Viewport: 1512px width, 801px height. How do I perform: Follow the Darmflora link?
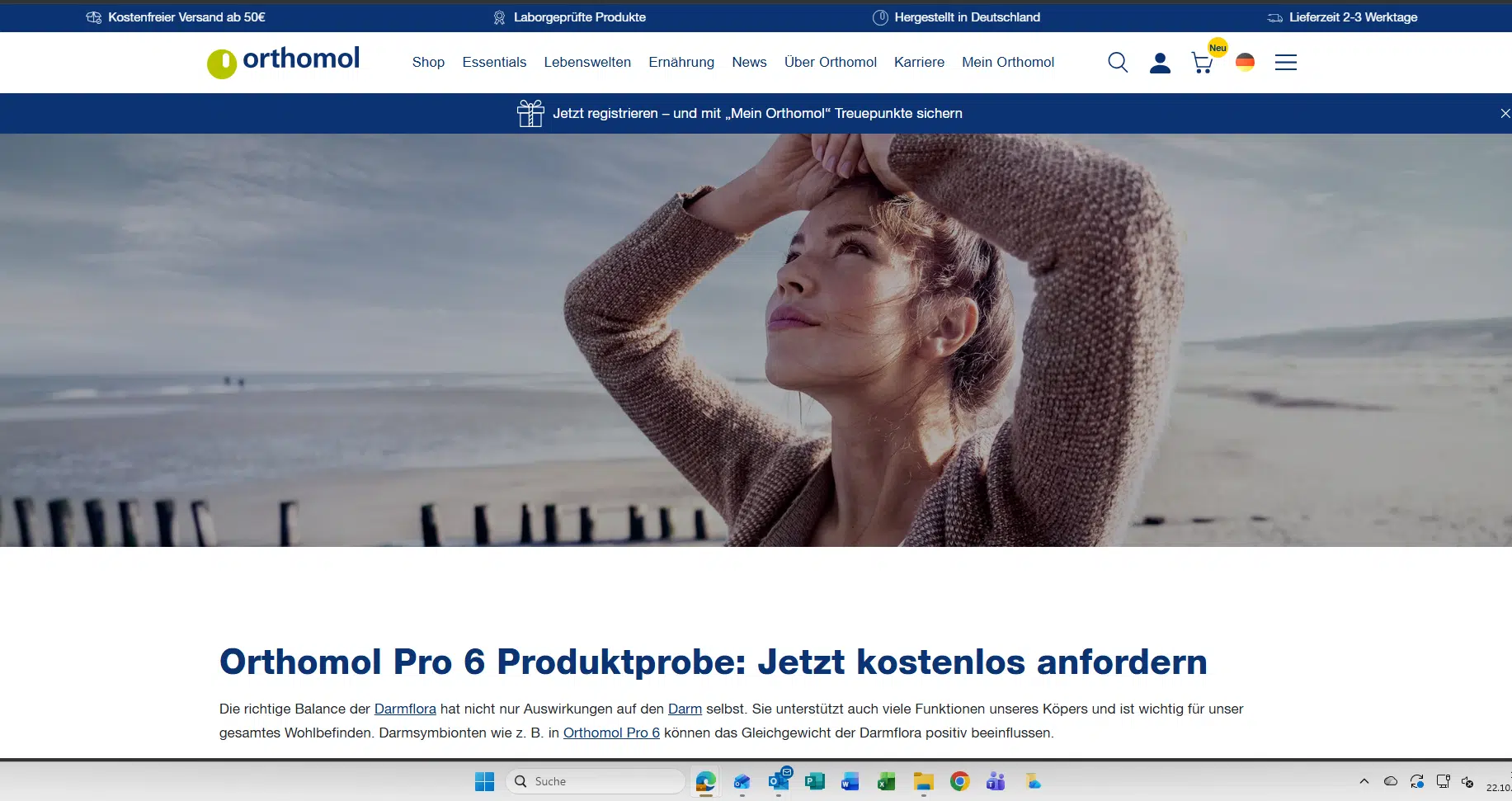point(405,709)
